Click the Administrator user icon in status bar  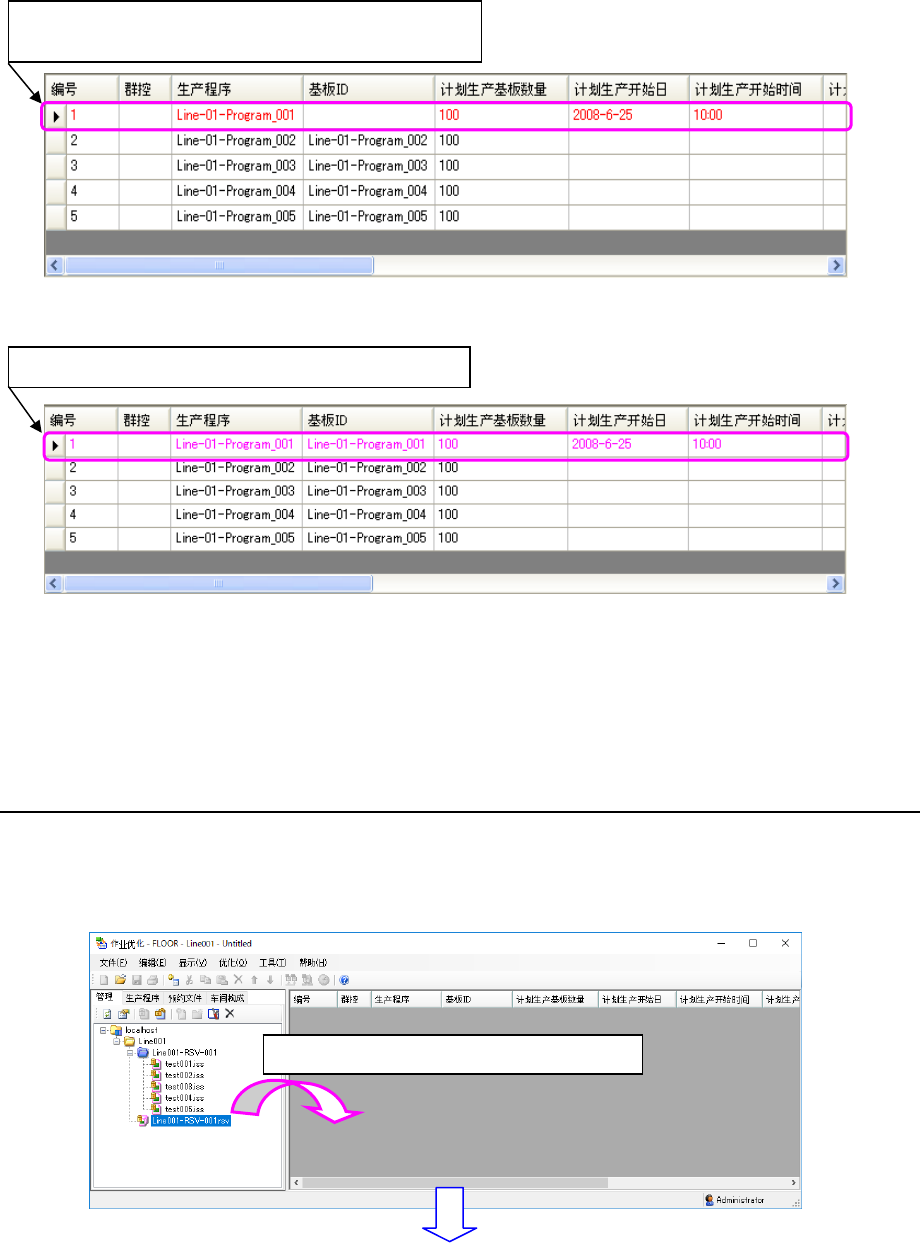(x=709, y=1199)
